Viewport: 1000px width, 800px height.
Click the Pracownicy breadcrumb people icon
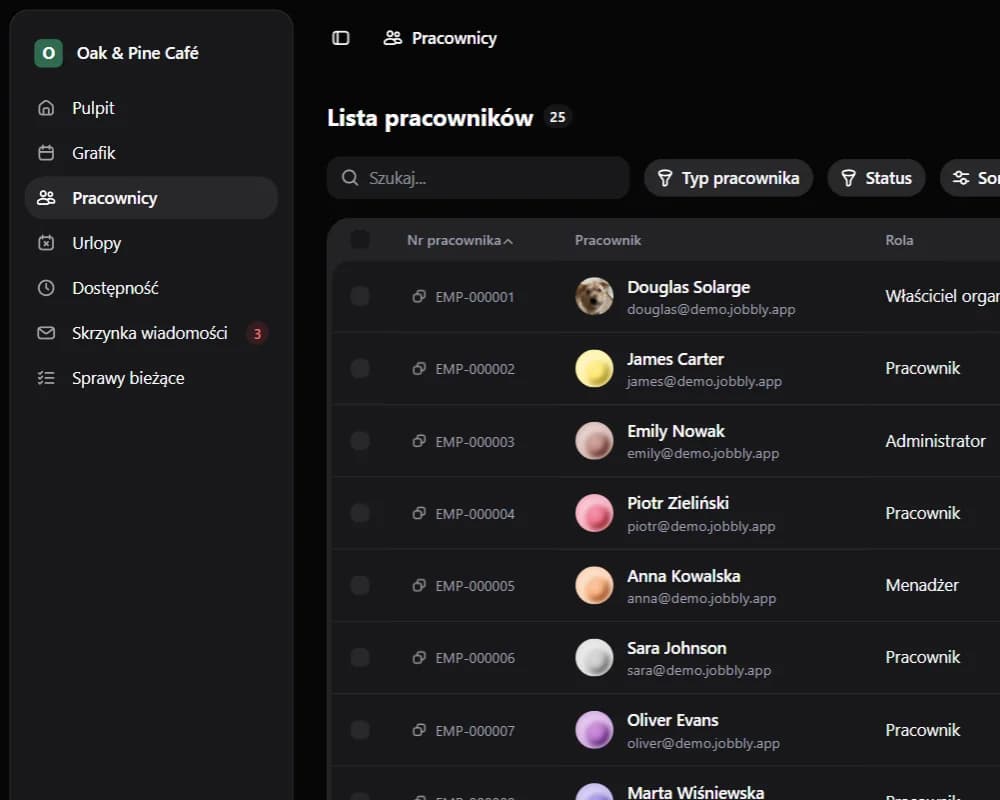click(x=393, y=38)
